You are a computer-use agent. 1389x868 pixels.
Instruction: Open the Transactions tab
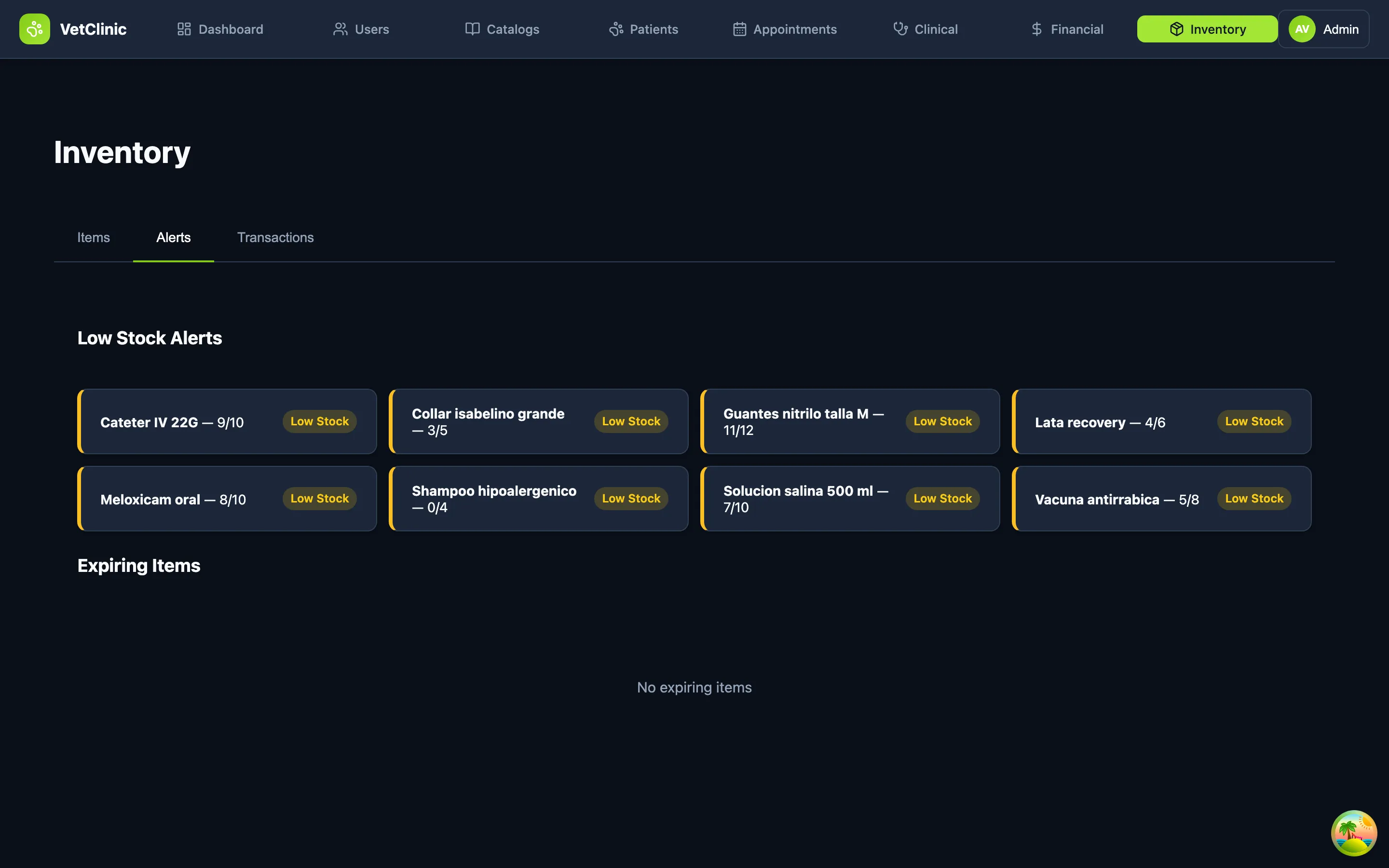[275, 238]
